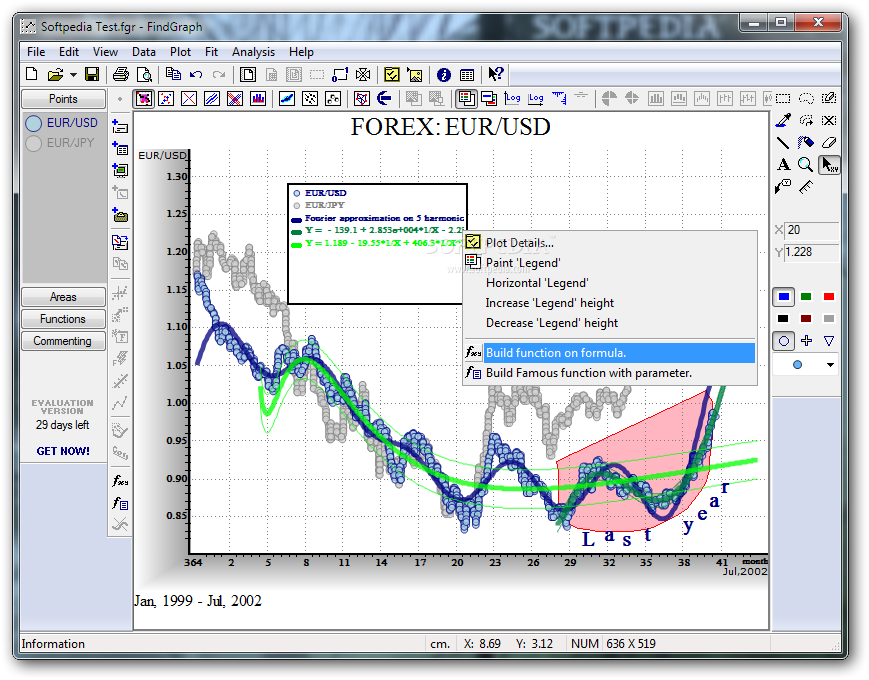Click the context Help arrow-question icon

[496, 74]
